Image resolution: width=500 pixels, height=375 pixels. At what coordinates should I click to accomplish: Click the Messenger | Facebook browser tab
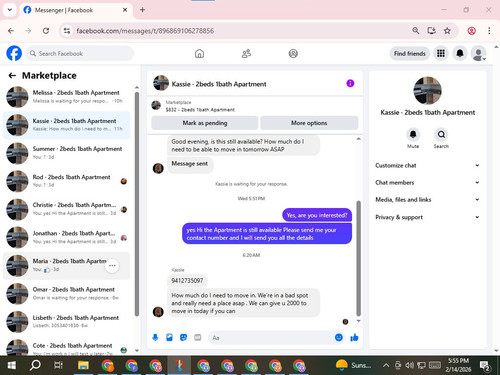click(x=76, y=10)
